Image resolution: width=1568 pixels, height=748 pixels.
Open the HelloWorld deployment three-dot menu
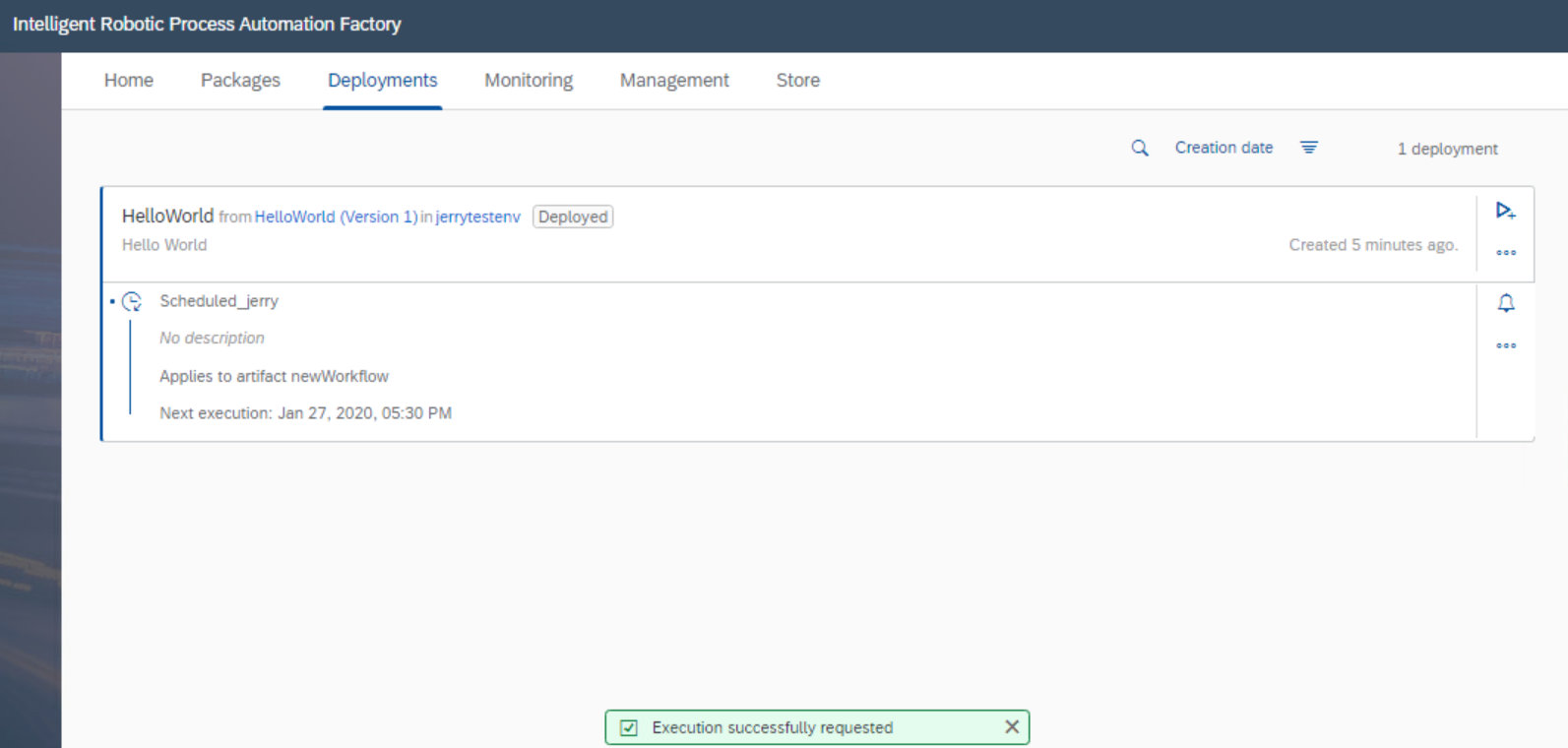(1506, 253)
